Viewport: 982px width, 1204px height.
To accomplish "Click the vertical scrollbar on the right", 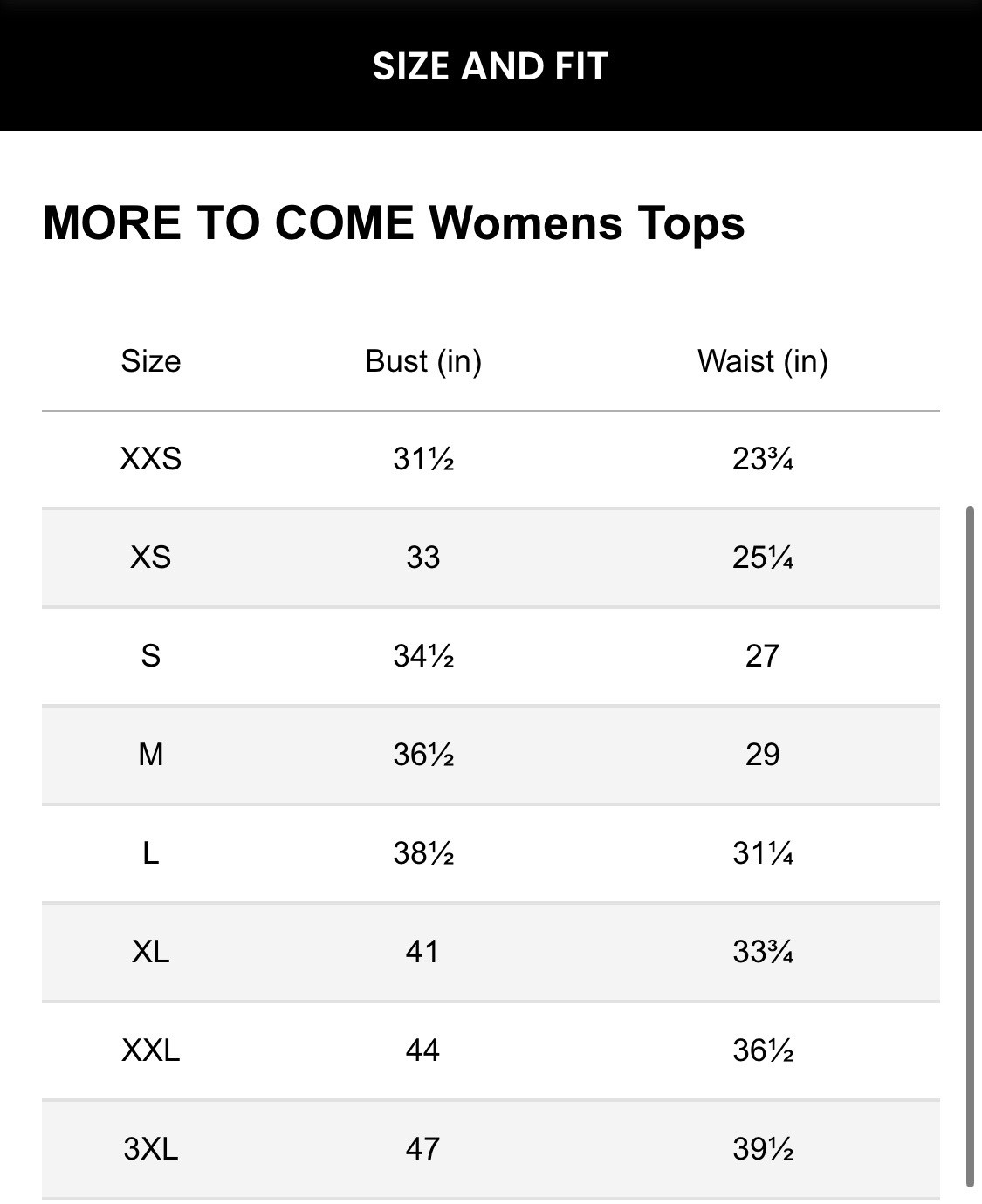I will pyautogui.click(x=970, y=845).
